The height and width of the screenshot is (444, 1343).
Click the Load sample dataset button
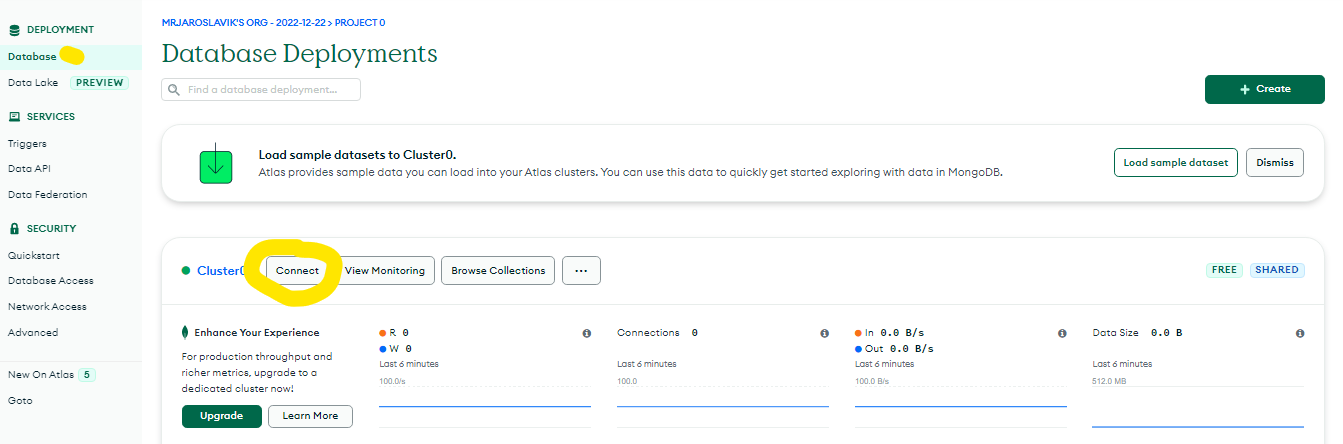1176,162
